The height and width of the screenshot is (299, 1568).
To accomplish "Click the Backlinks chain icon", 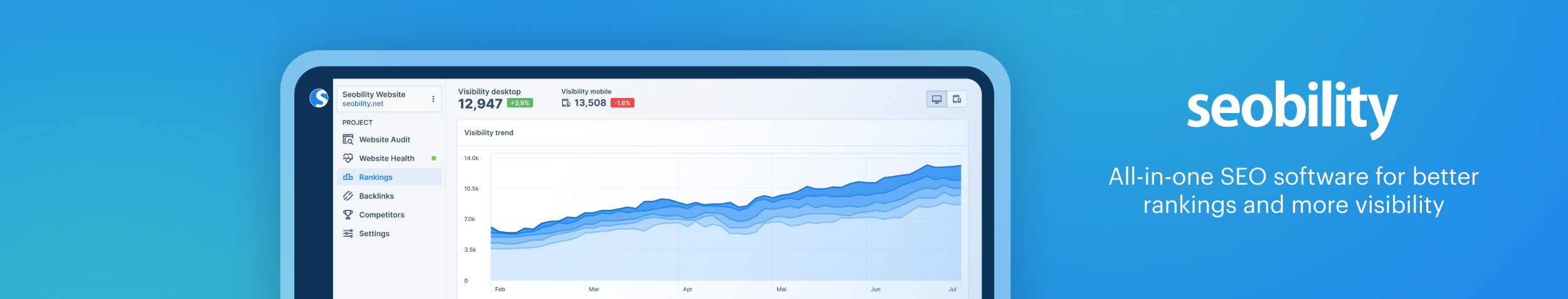I will click(x=348, y=196).
